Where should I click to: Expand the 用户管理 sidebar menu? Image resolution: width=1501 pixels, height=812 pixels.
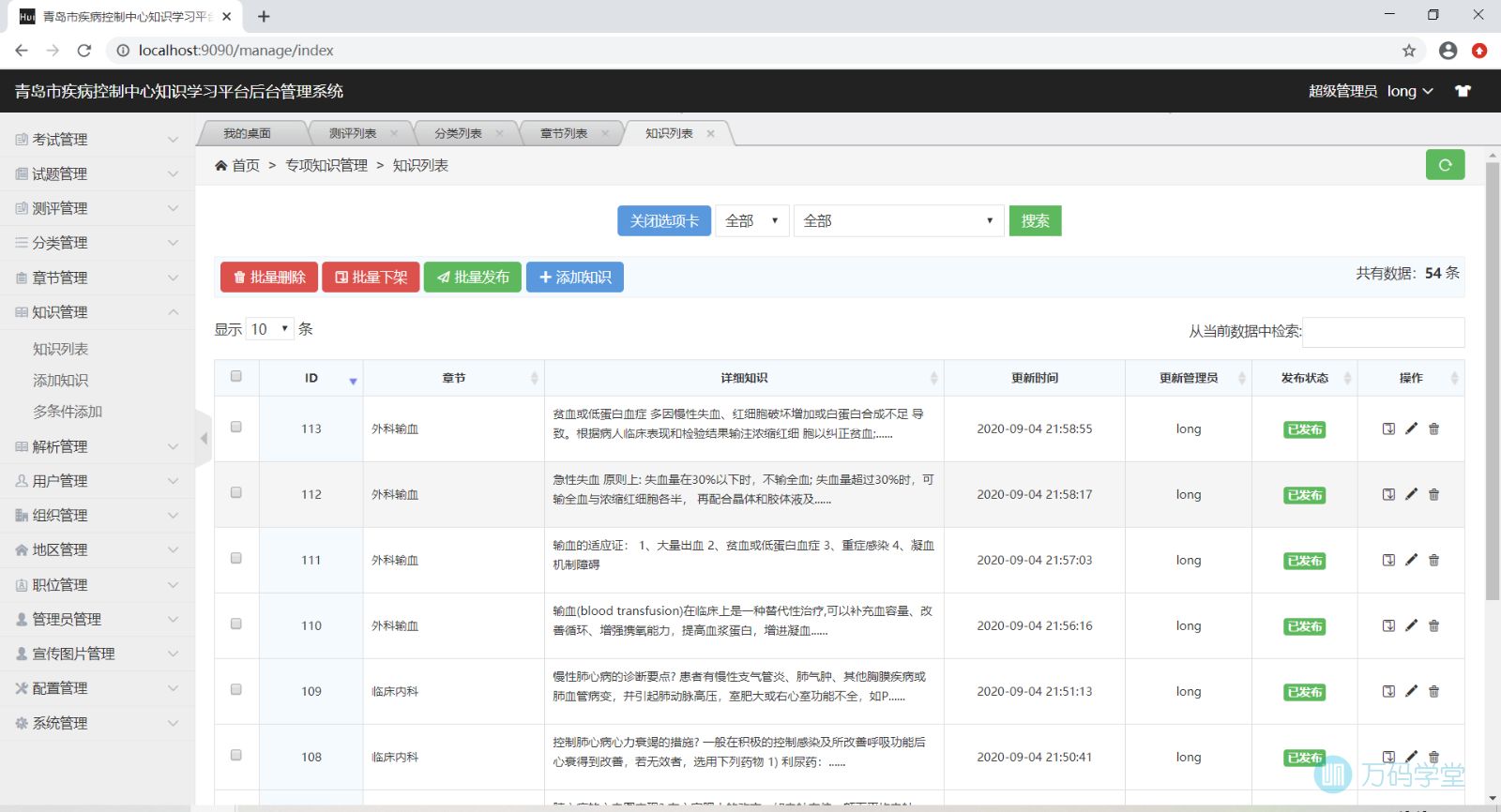click(98, 480)
